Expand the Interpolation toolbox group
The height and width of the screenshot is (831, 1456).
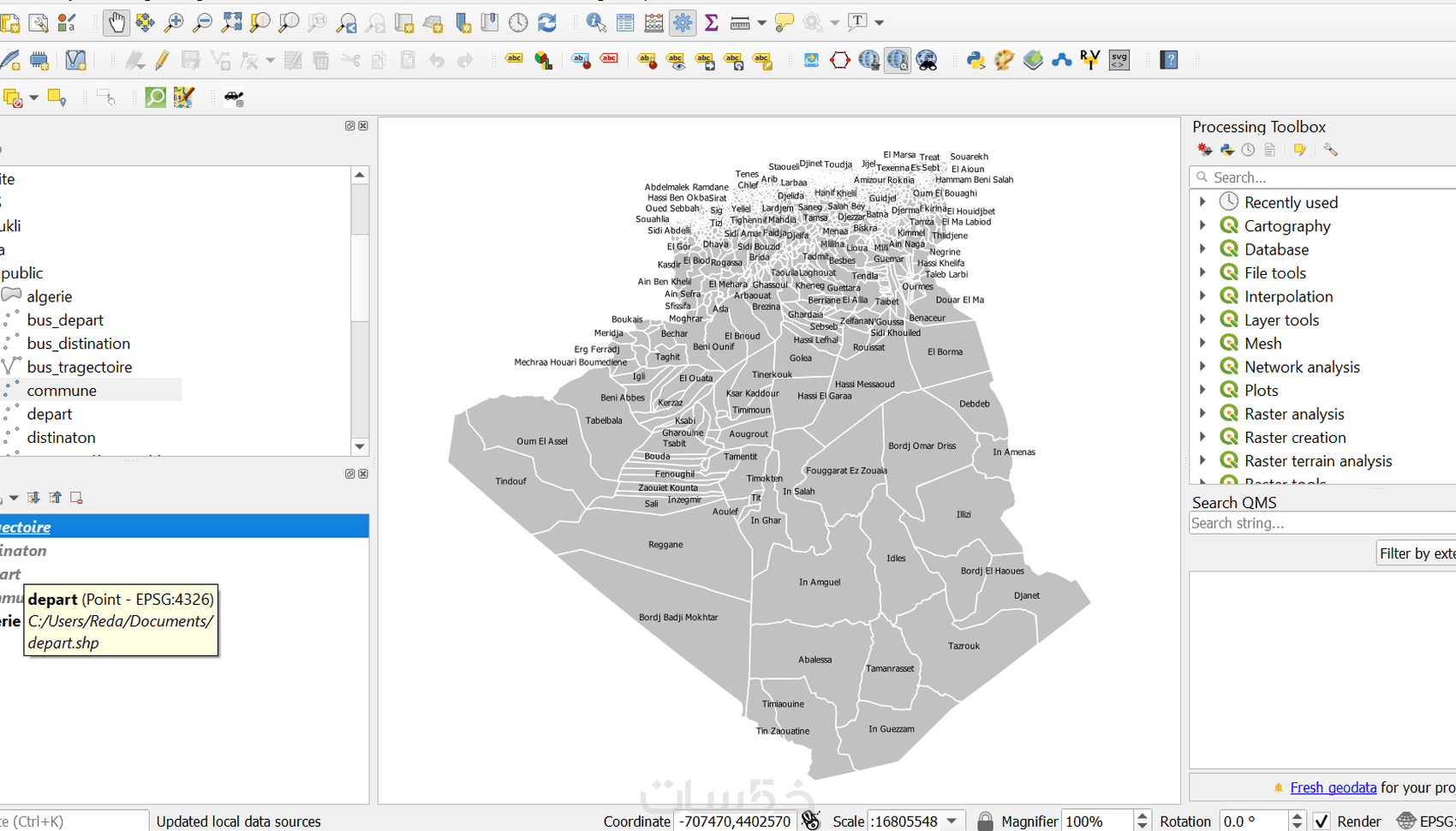coord(1202,296)
